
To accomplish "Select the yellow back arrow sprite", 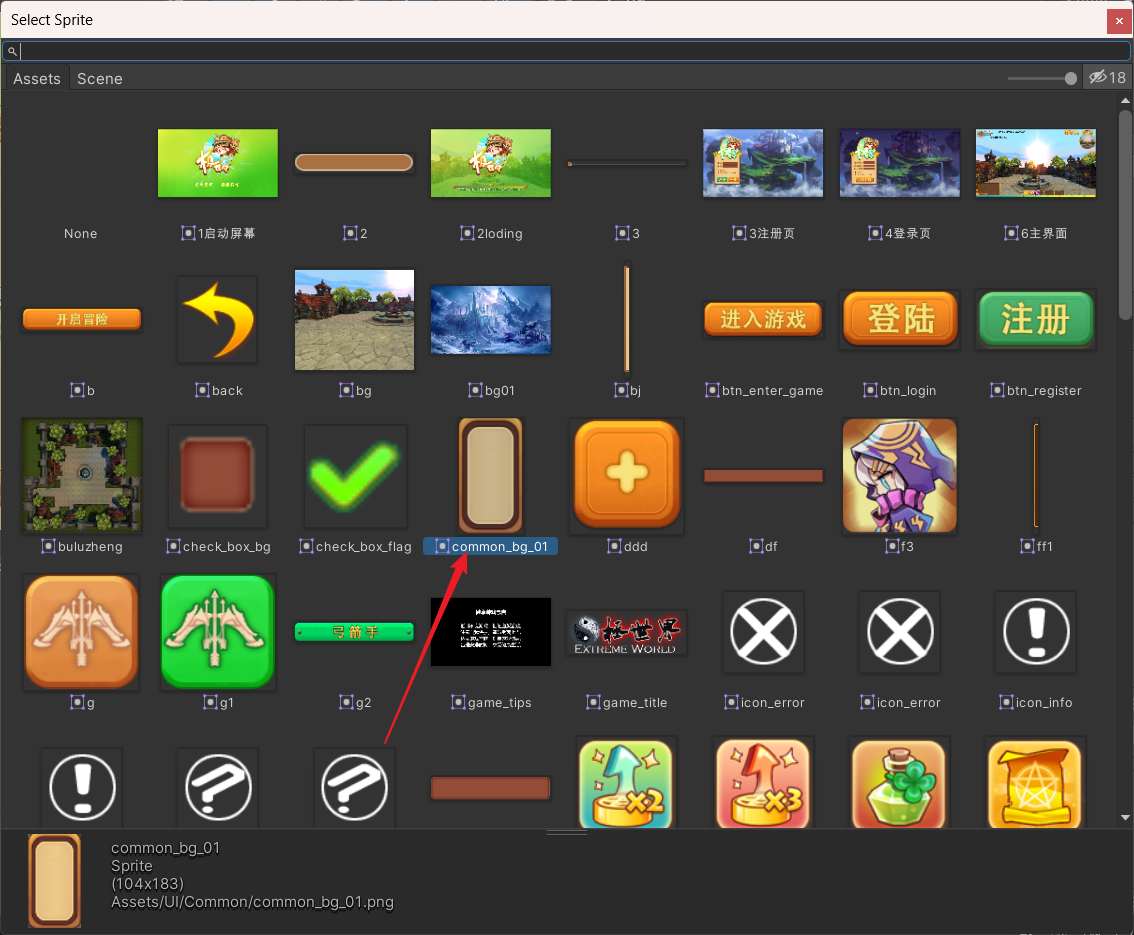I will [217, 319].
